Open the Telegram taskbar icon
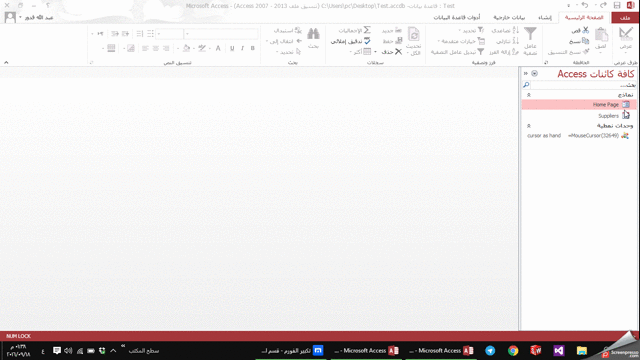Viewport: 640px width, 360px height. click(490, 351)
